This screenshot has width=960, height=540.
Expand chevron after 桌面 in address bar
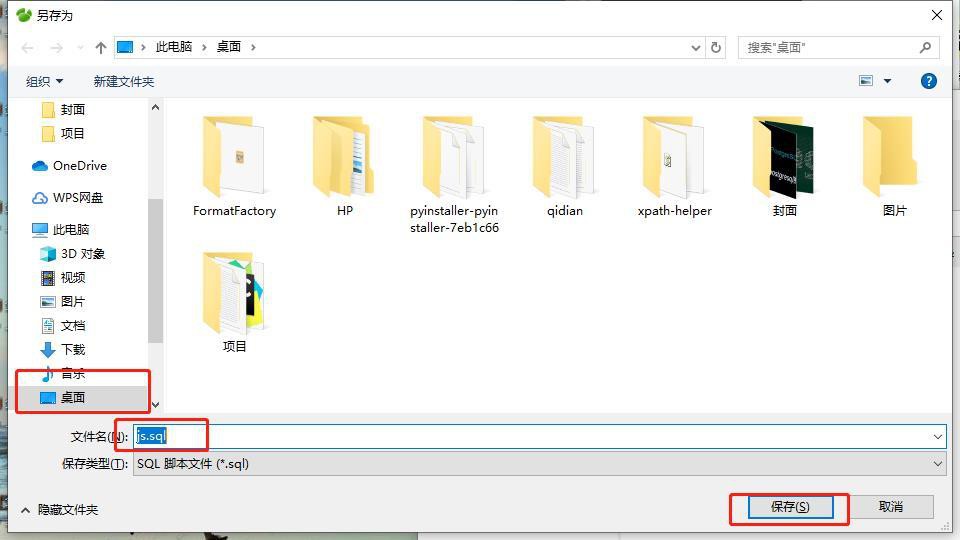point(253,47)
